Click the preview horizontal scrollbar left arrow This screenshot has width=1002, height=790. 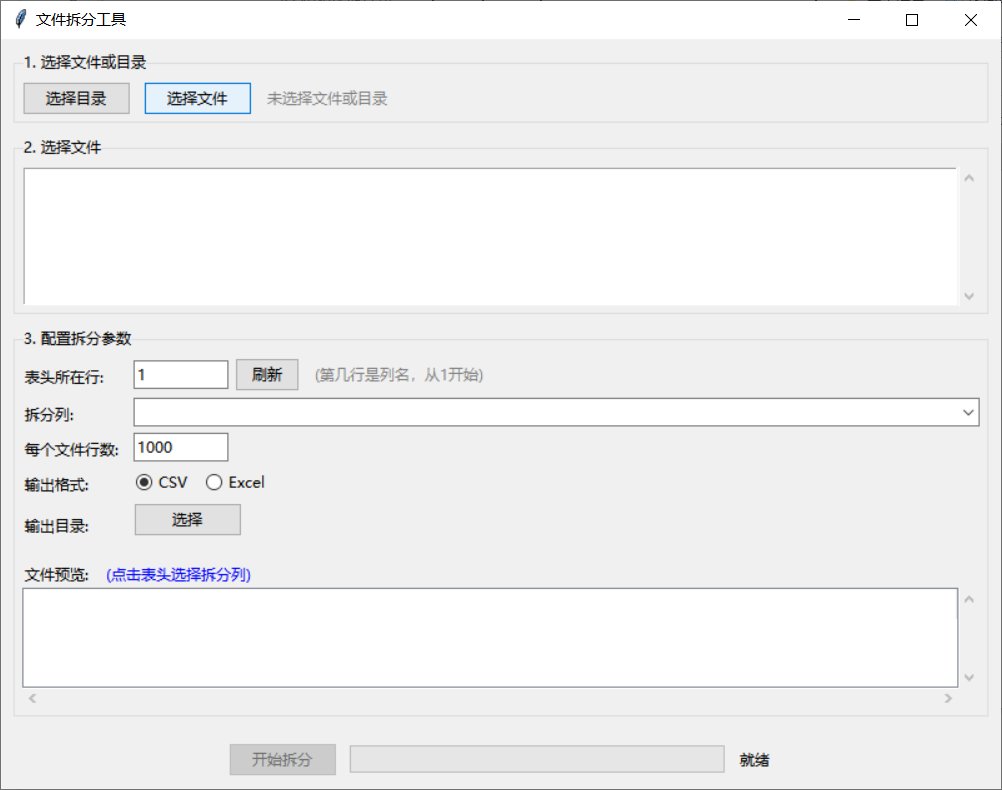tap(30, 698)
